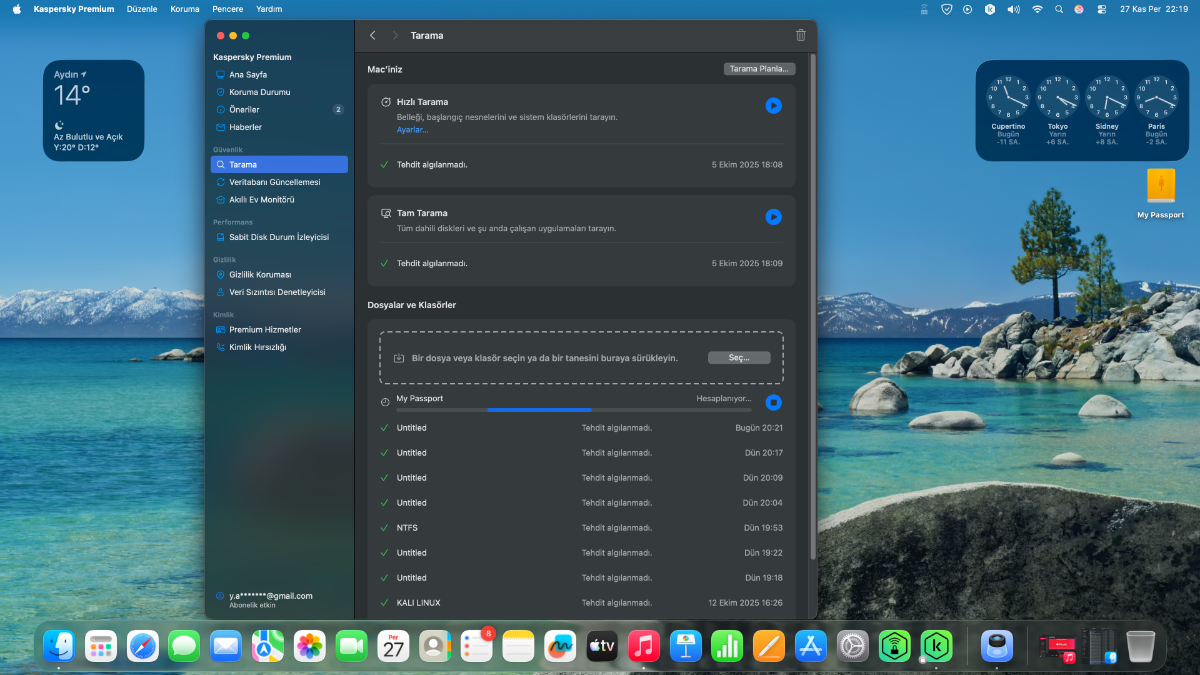Open Kimlik Hırsızlığı in sidebar
Viewport: 1200px width, 675px height.
tap(257, 347)
